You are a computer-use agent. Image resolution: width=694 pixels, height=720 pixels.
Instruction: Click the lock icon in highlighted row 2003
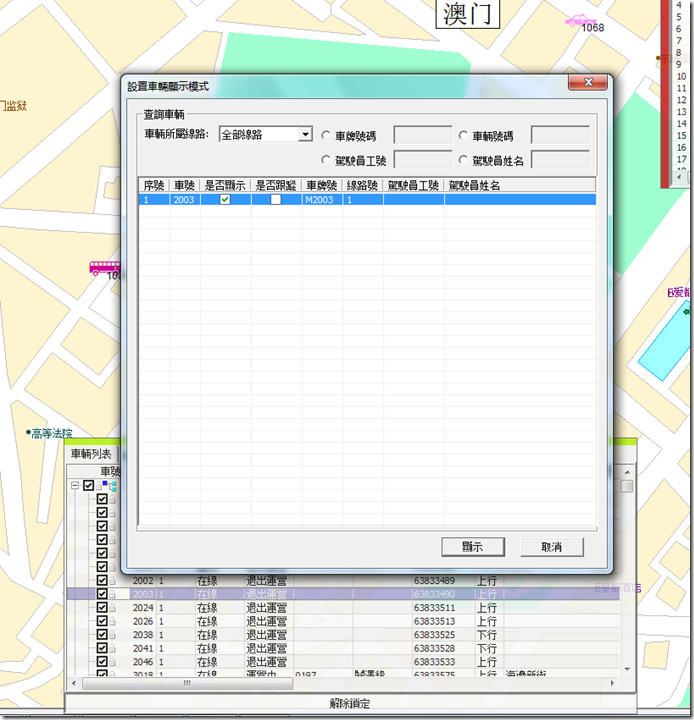(x=113, y=594)
